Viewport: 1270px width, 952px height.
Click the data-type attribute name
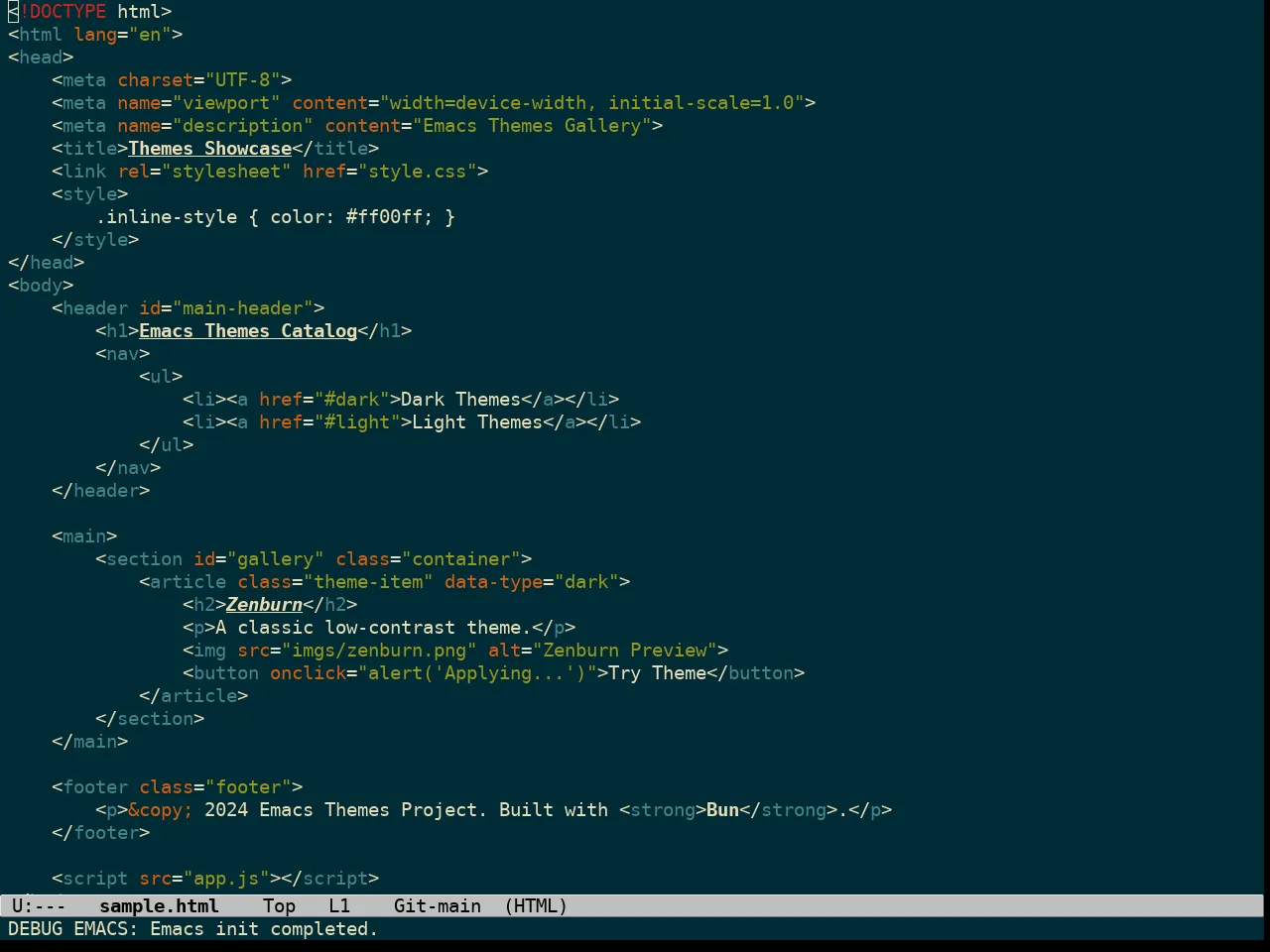493,581
